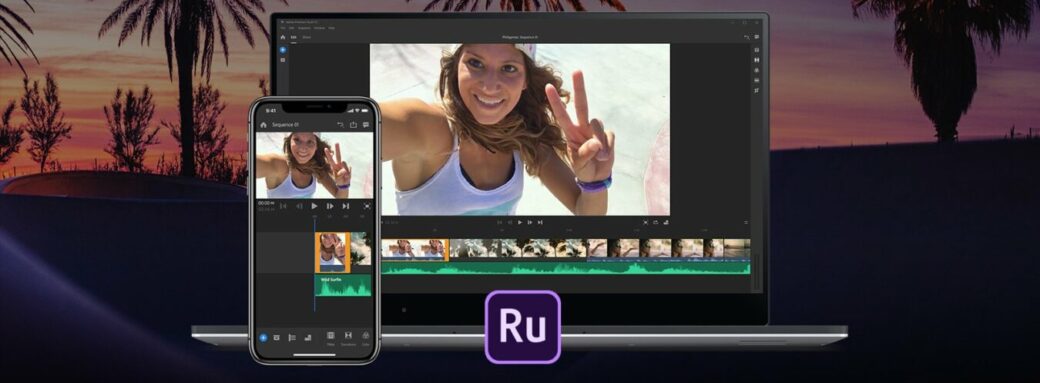Image resolution: width=1040 pixels, height=383 pixels.
Task: Switch to the Edit tab on the laptop
Action: coord(294,38)
